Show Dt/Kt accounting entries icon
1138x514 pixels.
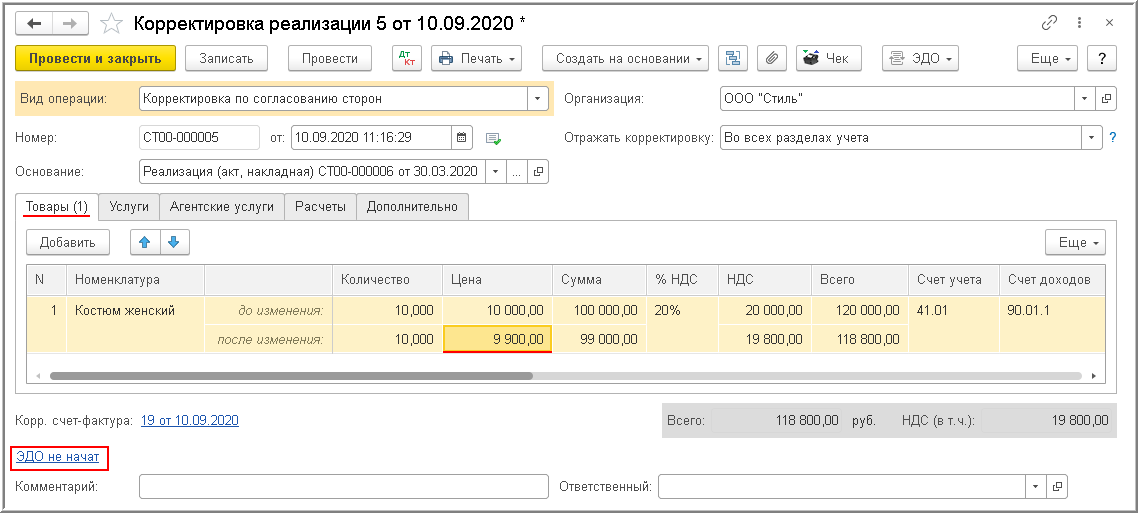point(407,59)
